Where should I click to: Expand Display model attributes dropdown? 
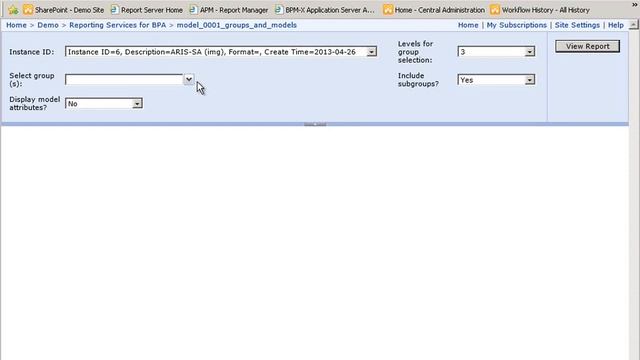(137, 104)
